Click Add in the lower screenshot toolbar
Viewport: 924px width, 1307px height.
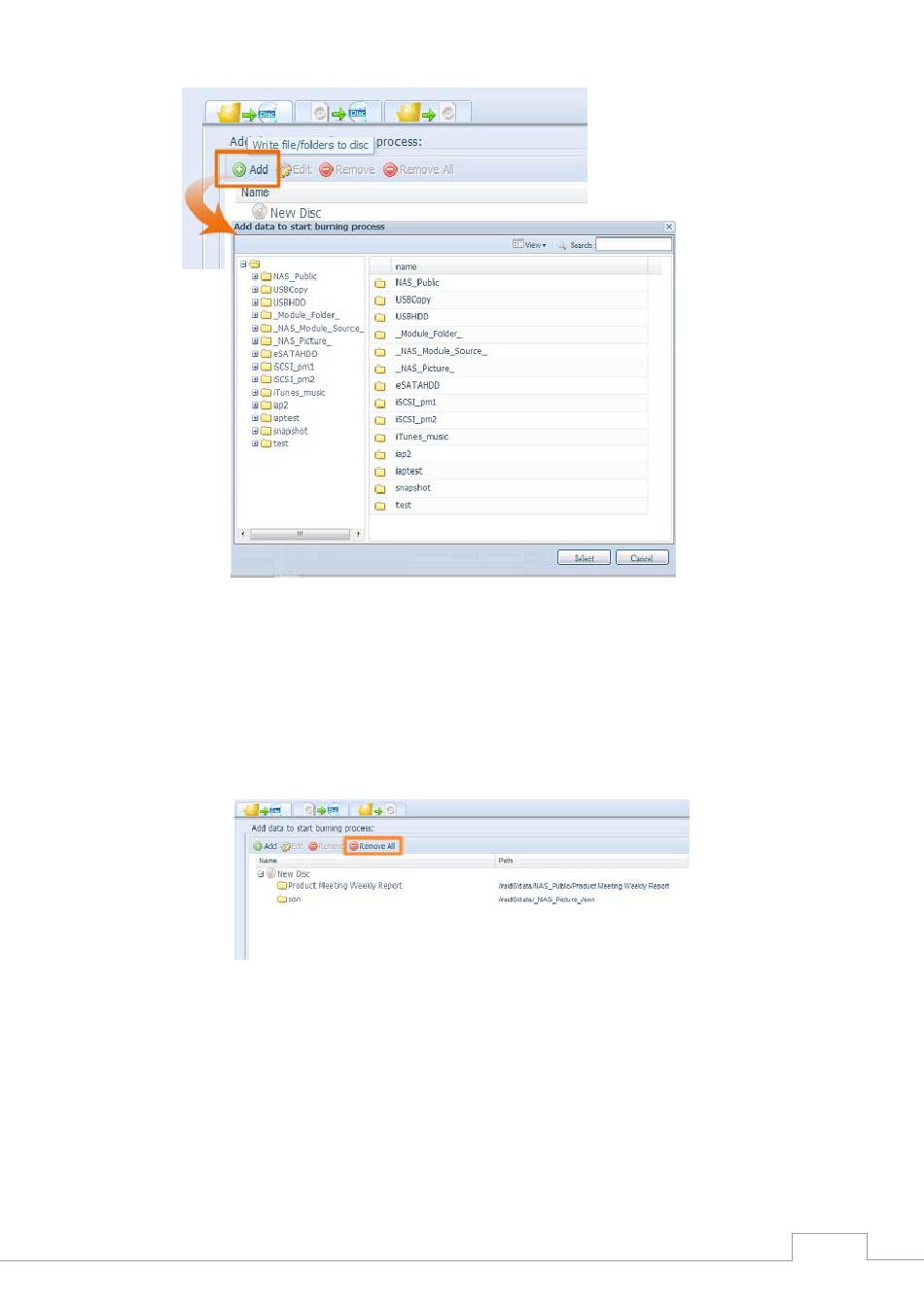click(265, 846)
